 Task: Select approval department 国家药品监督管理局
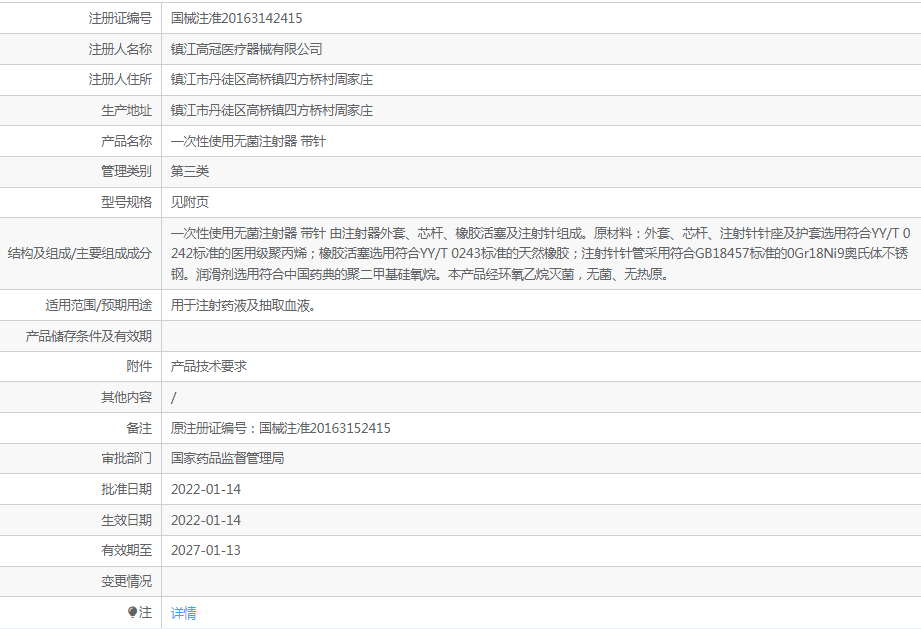point(227,458)
